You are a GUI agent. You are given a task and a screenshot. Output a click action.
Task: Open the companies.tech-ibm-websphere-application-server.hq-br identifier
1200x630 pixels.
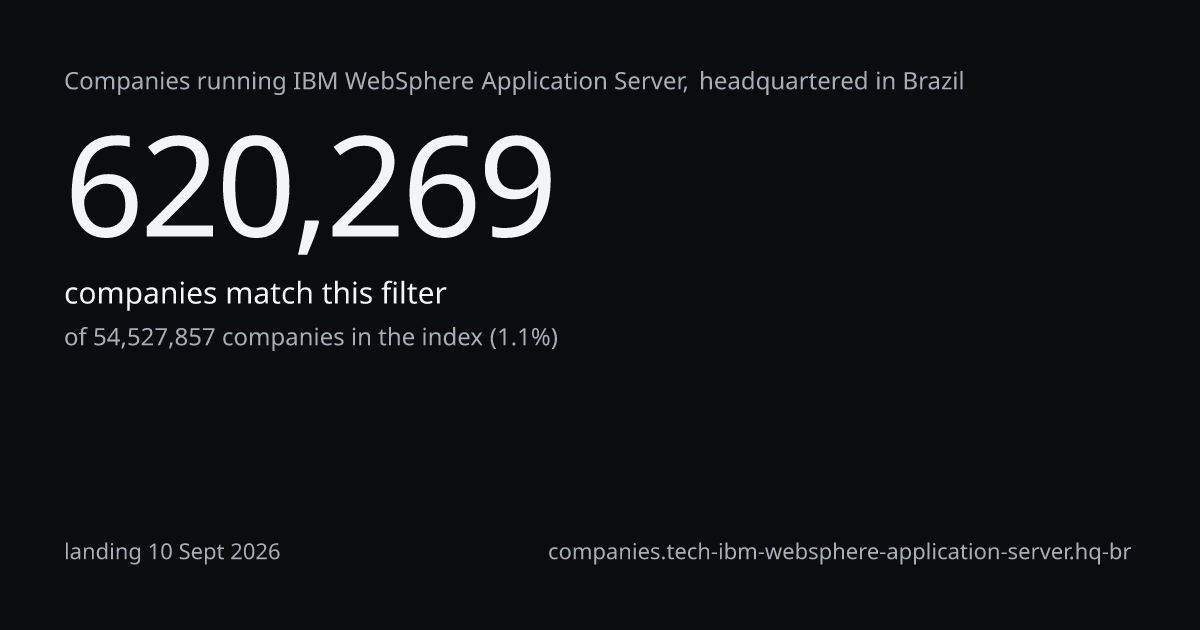pos(839,552)
